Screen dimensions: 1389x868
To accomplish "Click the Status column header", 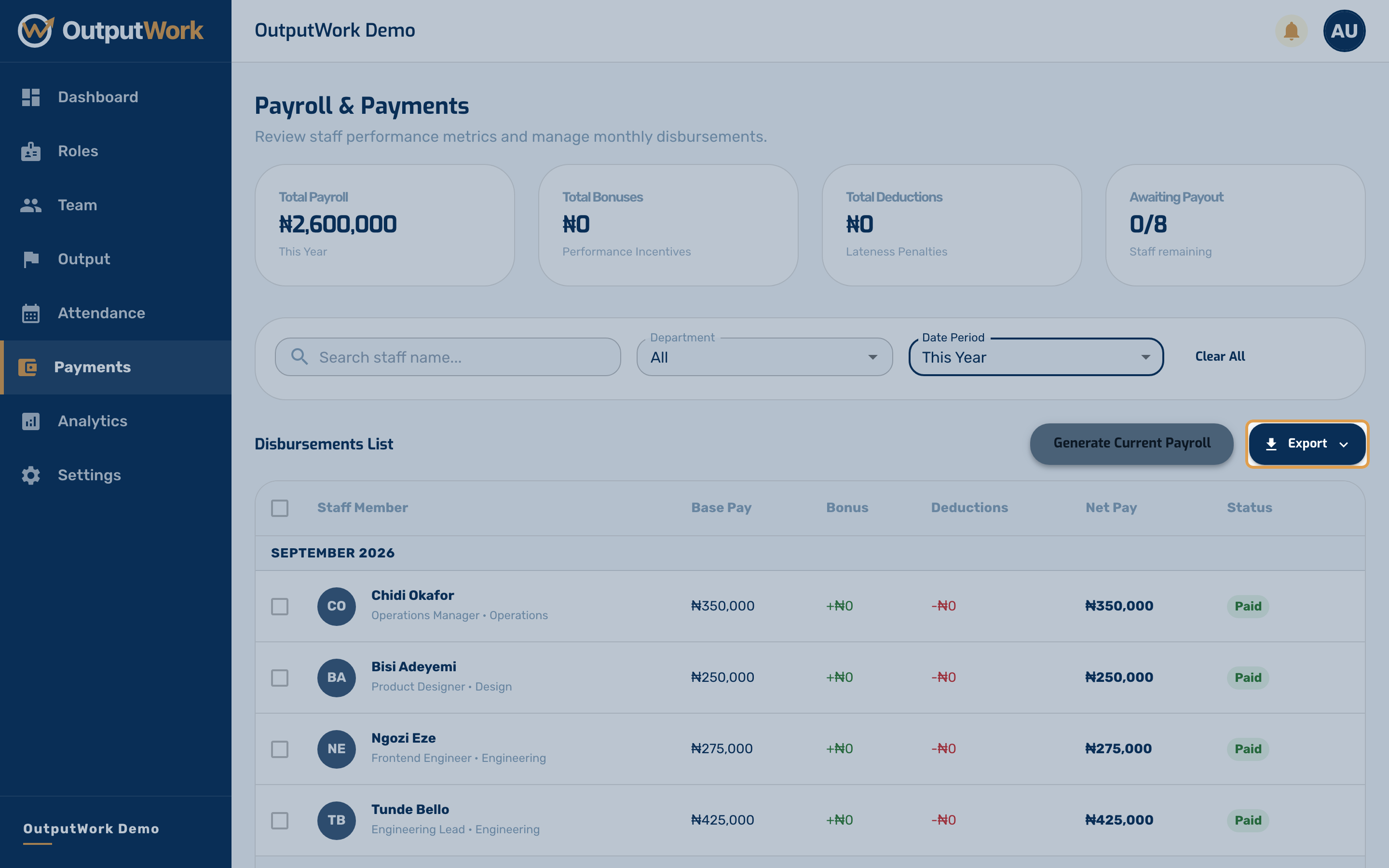I will click(x=1250, y=508).
